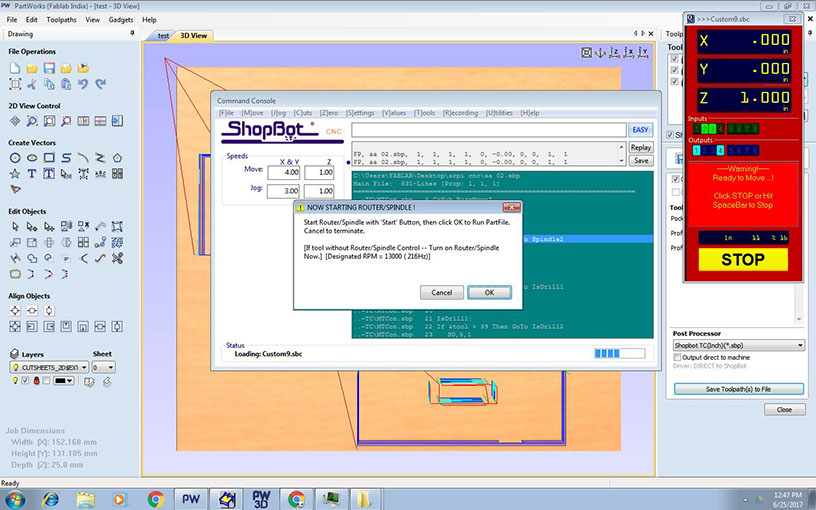This screenshot has height=510, width=816.
Task: Select the Node Editing arrow tool
Action: 32,226
